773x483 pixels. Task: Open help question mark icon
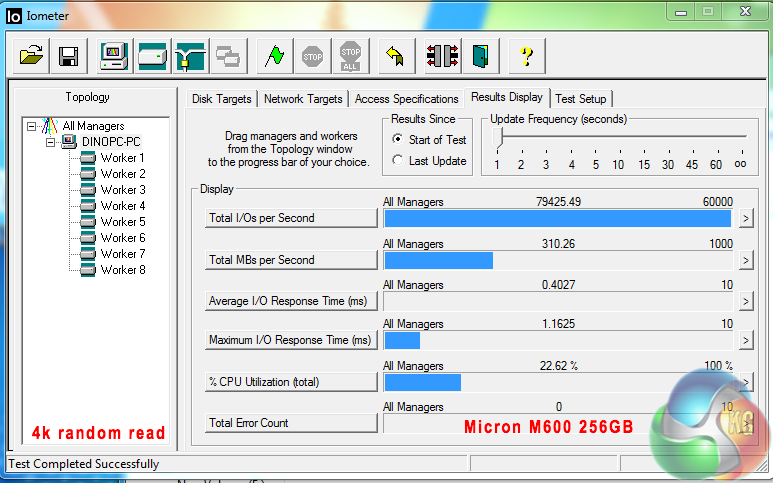(x=527, y=56)
